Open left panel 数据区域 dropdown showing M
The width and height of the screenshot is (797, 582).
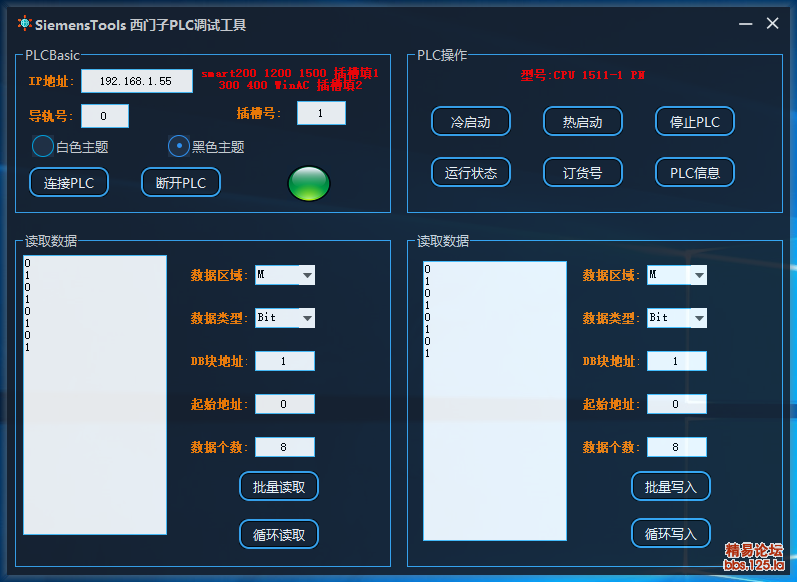(x=285, y=275)
